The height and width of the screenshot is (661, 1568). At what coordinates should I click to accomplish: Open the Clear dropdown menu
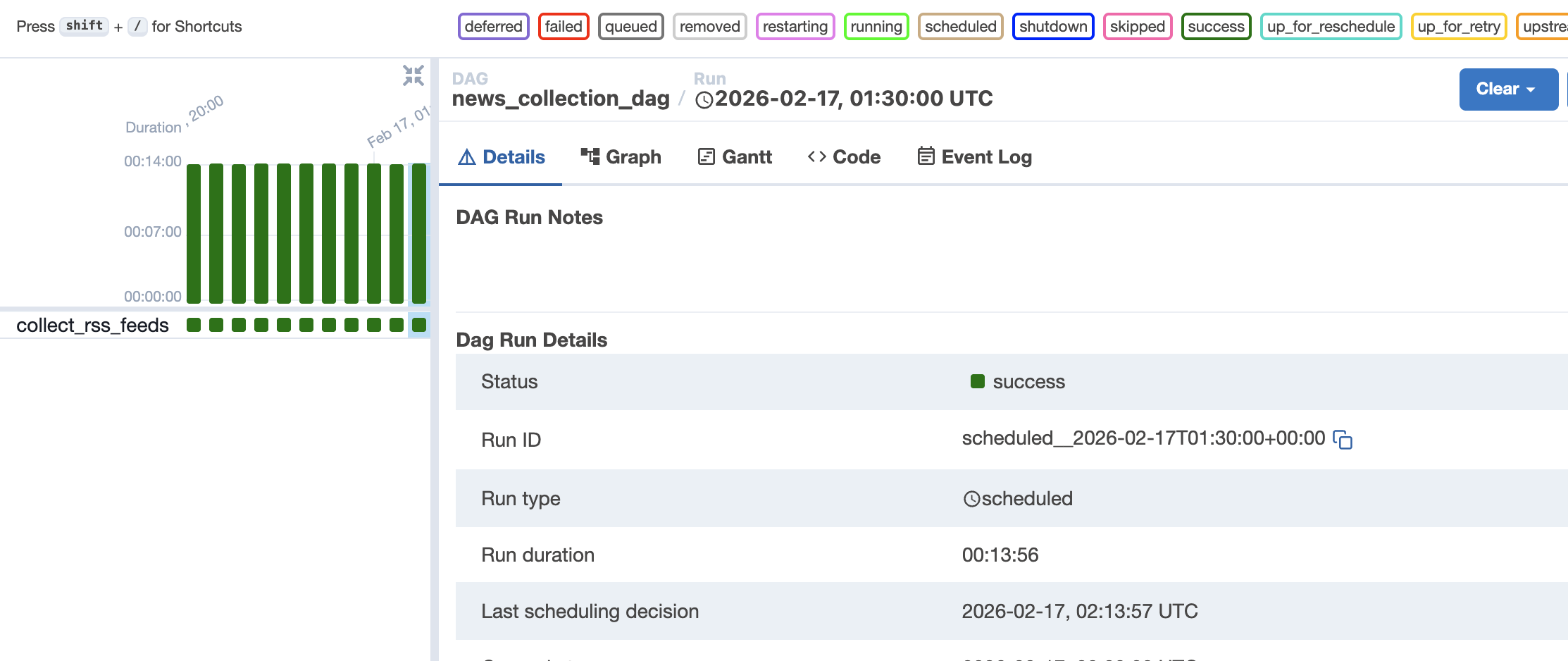1507,89
